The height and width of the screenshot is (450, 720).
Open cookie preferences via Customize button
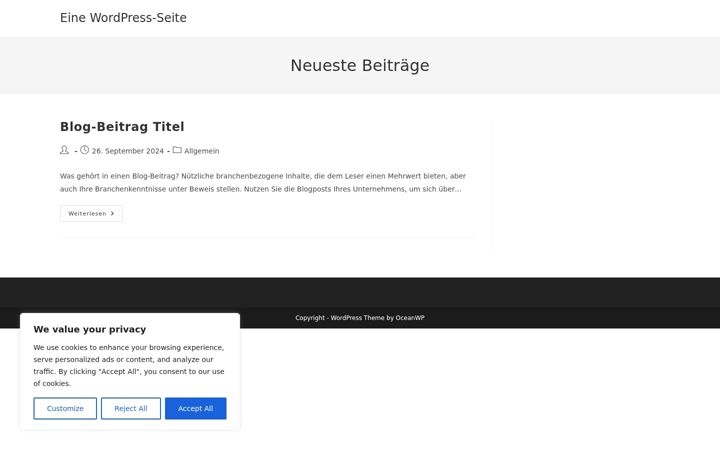65,408
